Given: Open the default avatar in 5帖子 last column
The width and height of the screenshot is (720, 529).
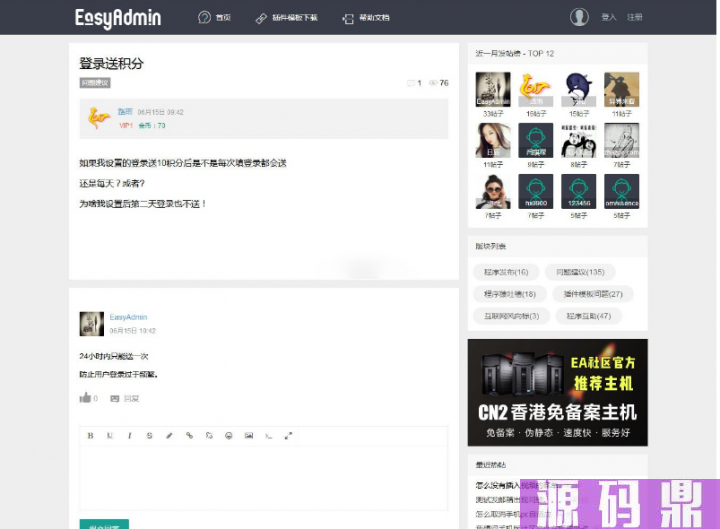Looking at the screenshot, I should pyautogui.click(x=621, y=191).
